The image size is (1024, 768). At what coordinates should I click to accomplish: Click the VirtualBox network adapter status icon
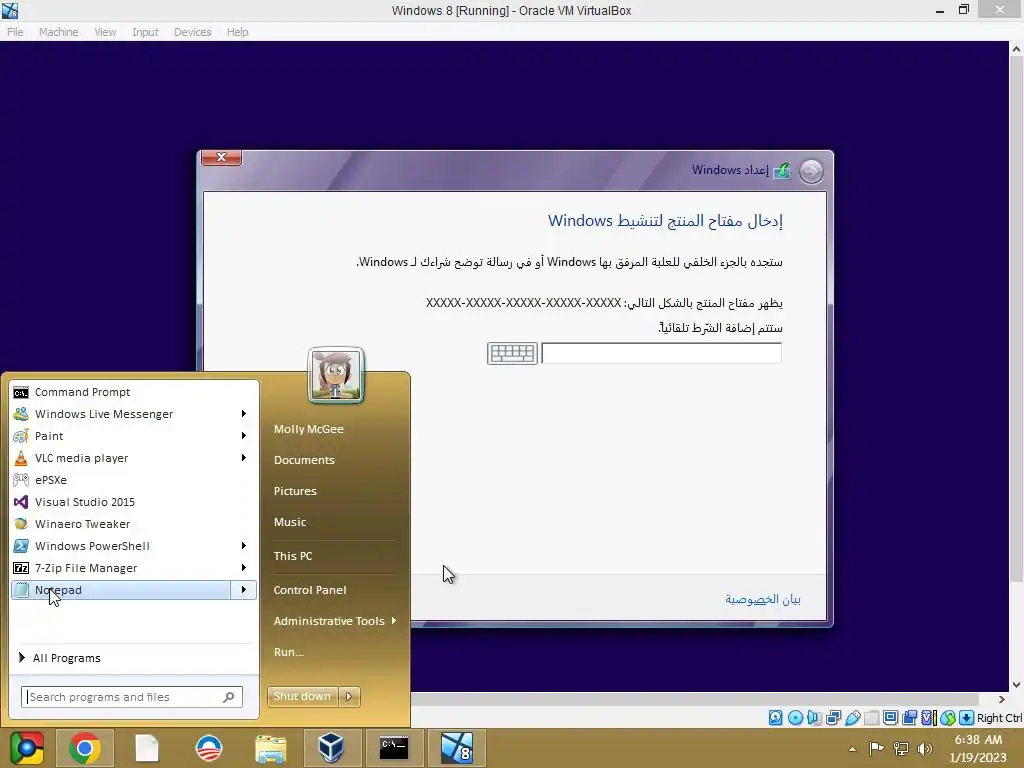(x=833, y=718)
